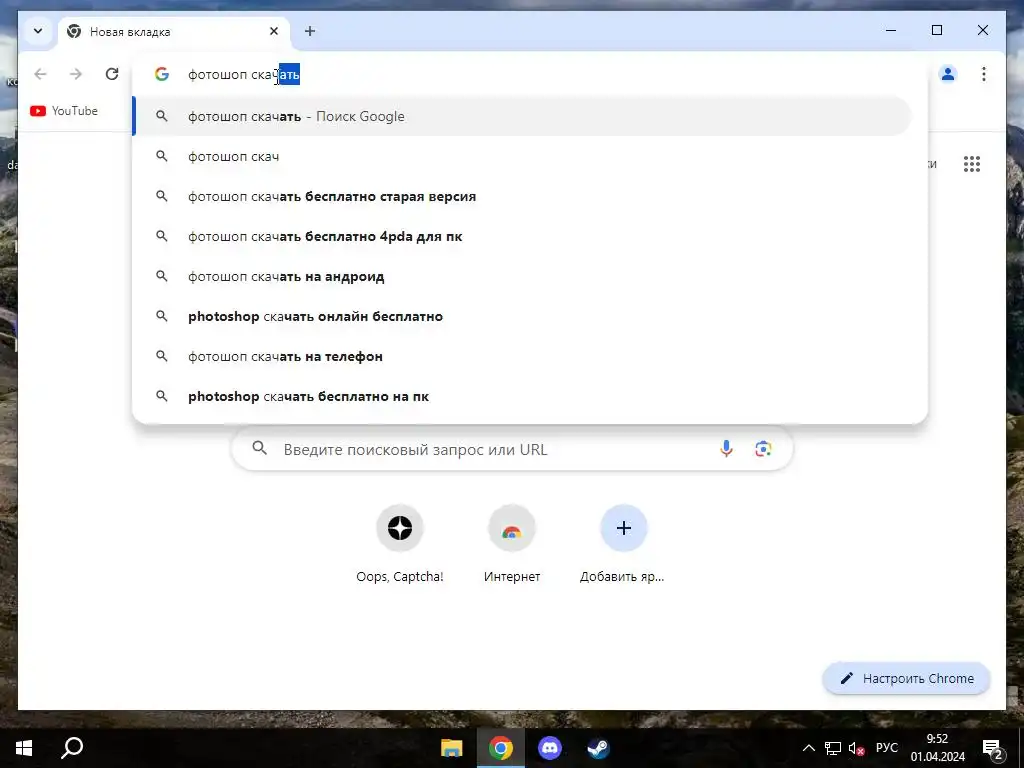
Task: Open the network tray icon
Action: (833, 748)
